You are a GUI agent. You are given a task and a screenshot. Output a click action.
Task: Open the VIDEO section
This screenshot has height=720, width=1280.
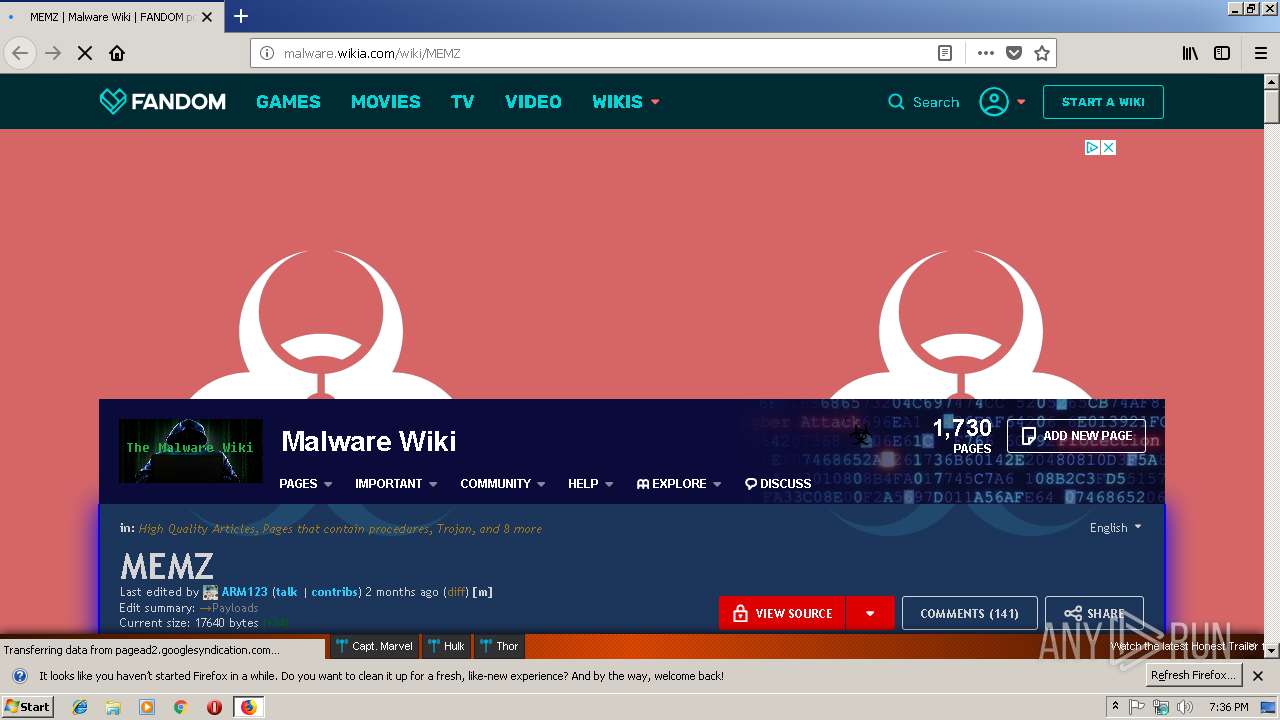point(533,101)
